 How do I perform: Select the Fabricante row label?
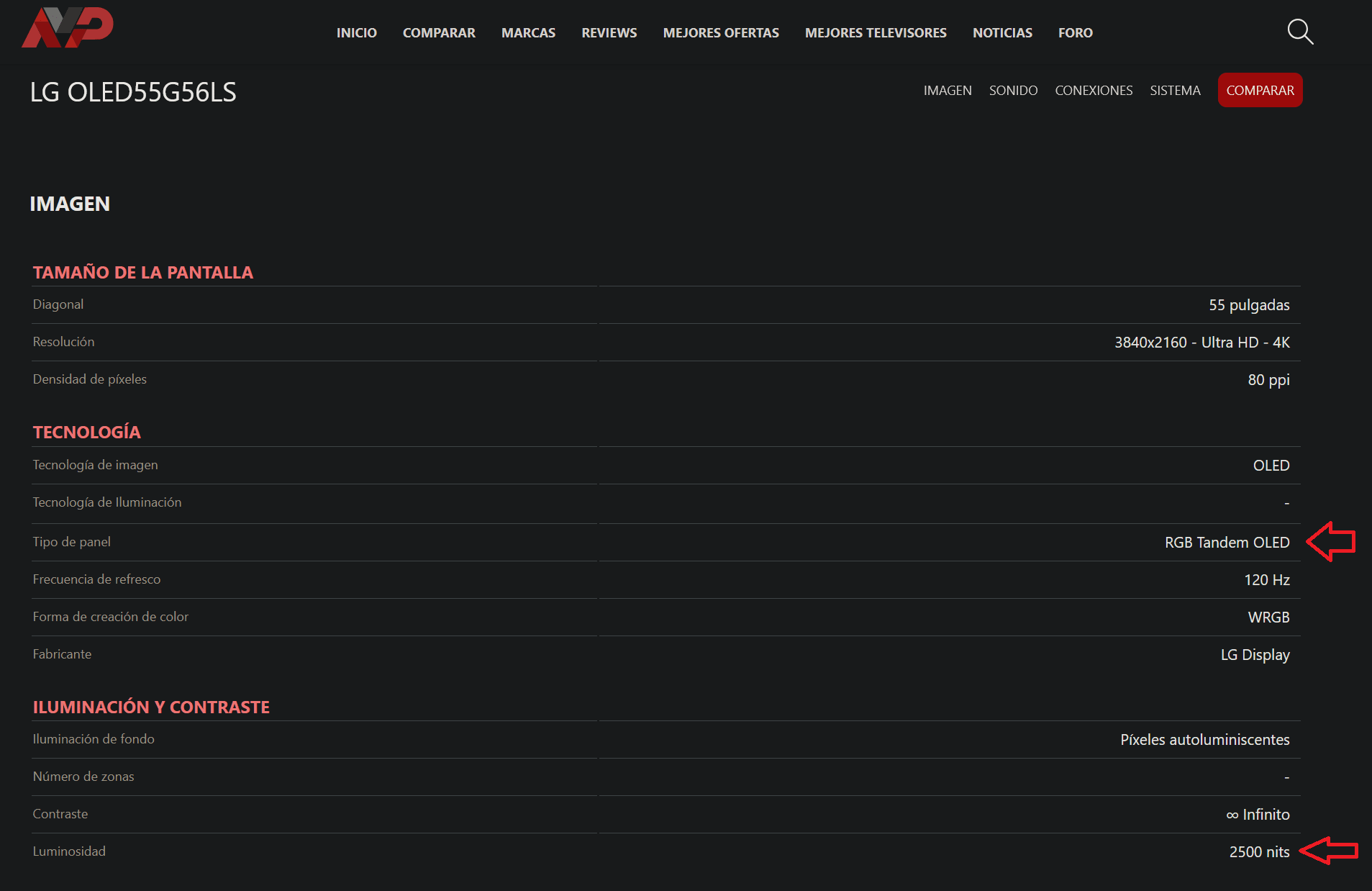pos(63,654)
